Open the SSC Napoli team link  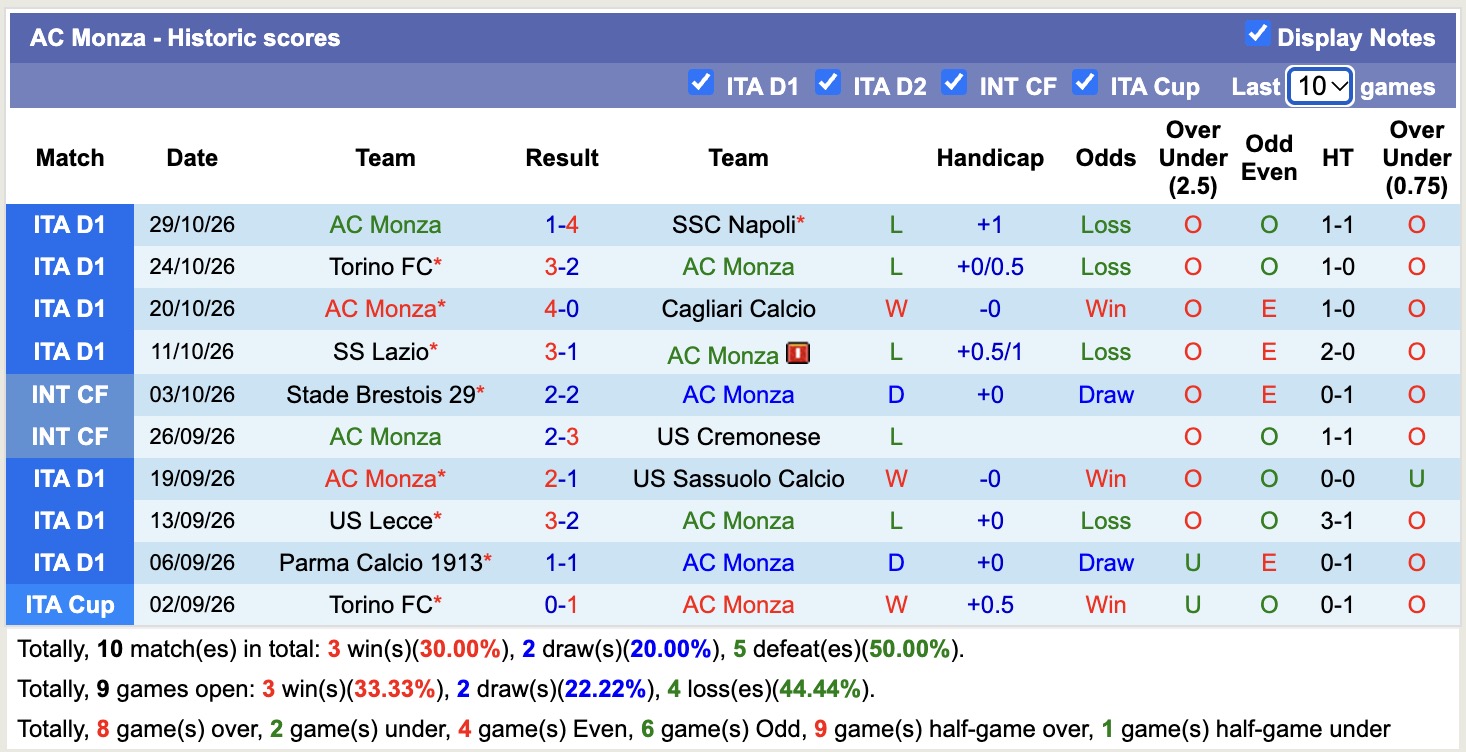pos(734,225)
